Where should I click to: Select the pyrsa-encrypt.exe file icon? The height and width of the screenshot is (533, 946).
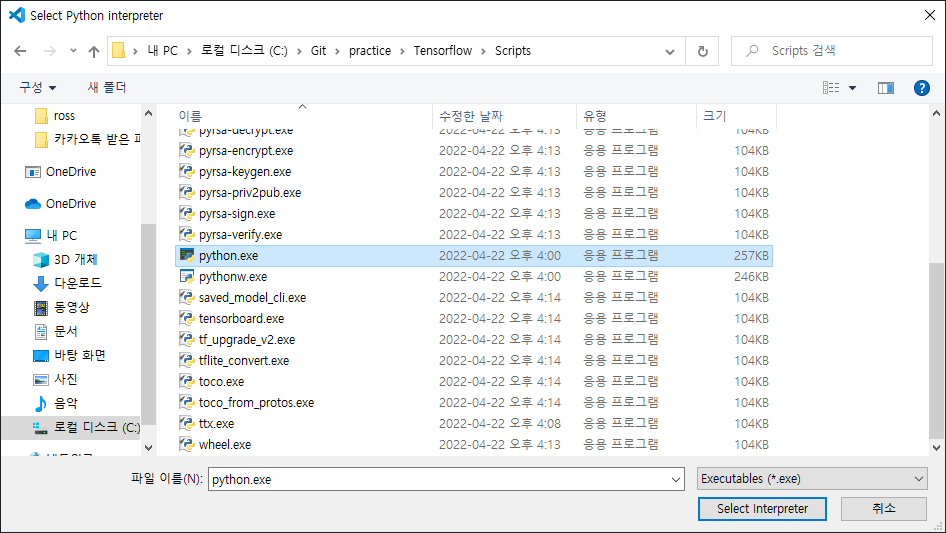coord(187,150)
